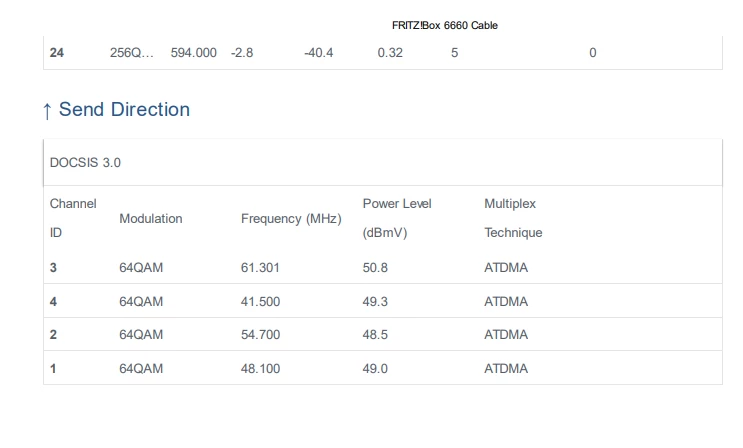This screenshot has height=448, width=743.
Task: Click the 50.8 power level value
Action: pyautogui.click(x=377, y=268)
